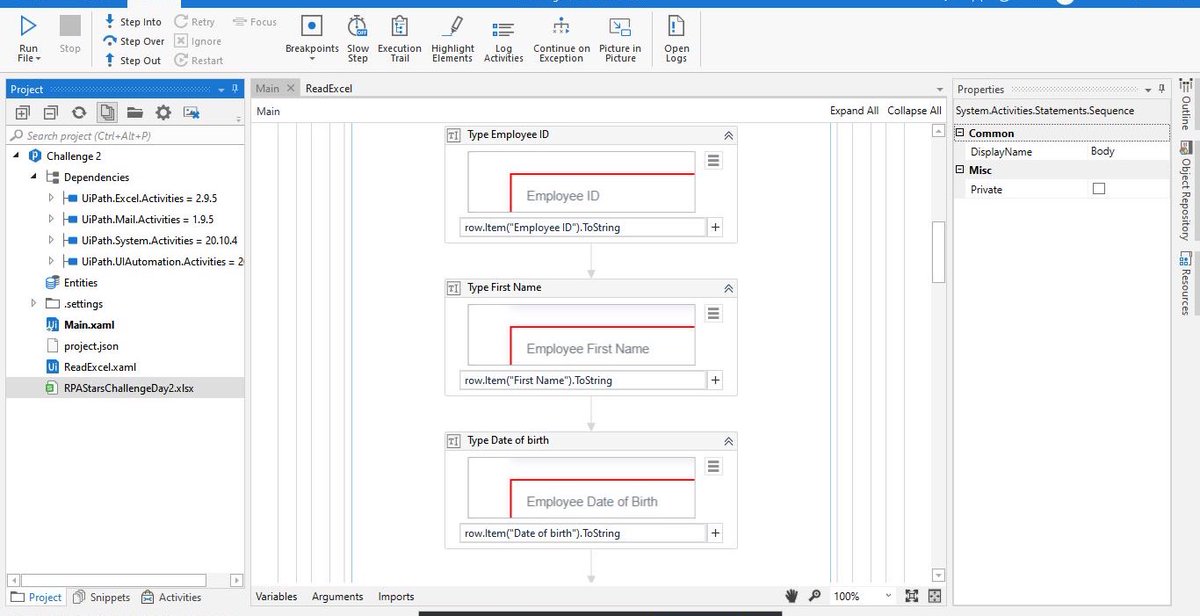Collapse the Type First Name activity
1200x616 pixels.
click(x=728, y=288)
